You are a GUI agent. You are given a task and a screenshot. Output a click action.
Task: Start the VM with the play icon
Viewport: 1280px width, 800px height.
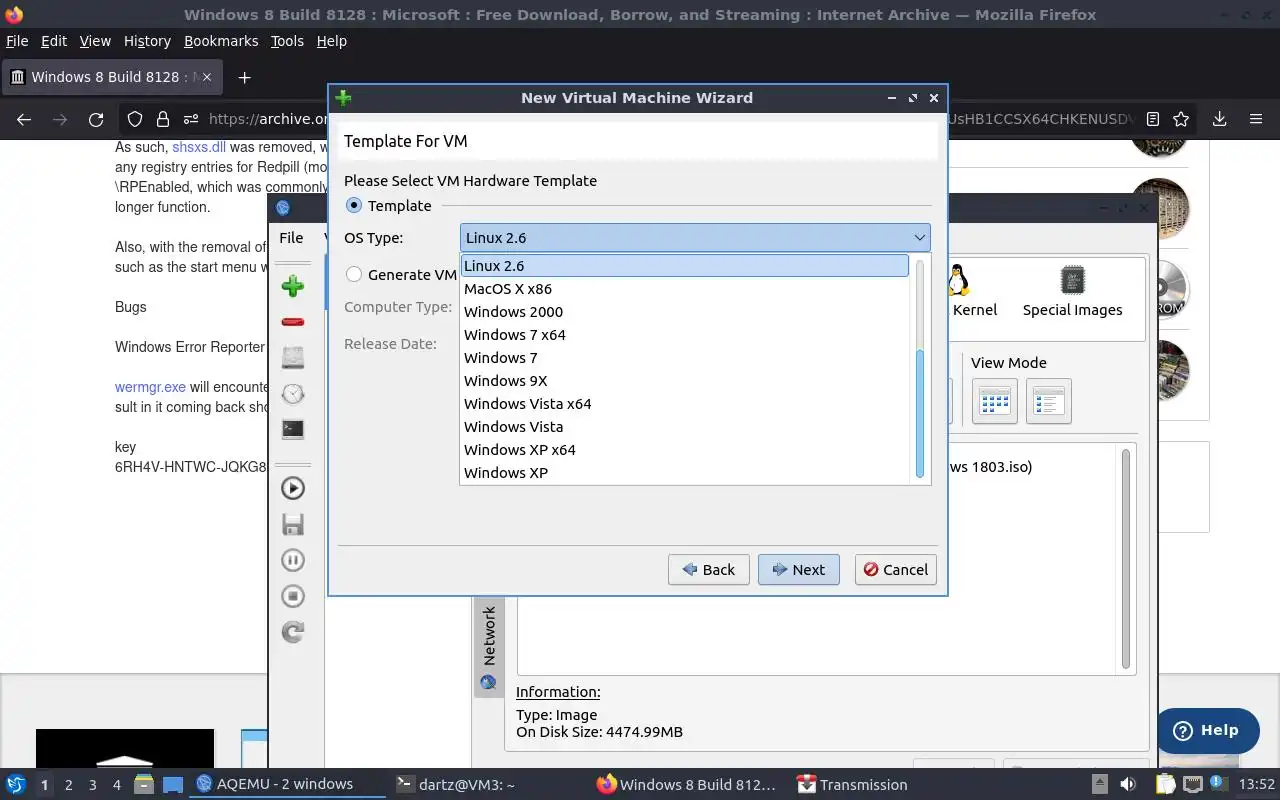pyautogui.click(x=292, y=488)
